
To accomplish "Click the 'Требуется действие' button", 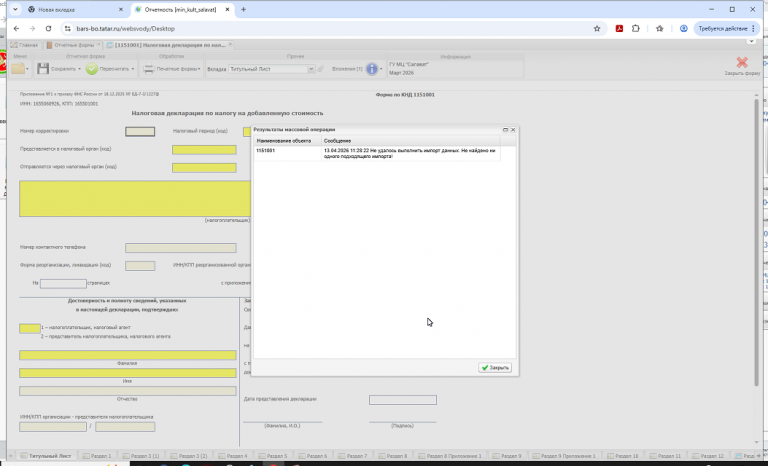I will (727, 28).
